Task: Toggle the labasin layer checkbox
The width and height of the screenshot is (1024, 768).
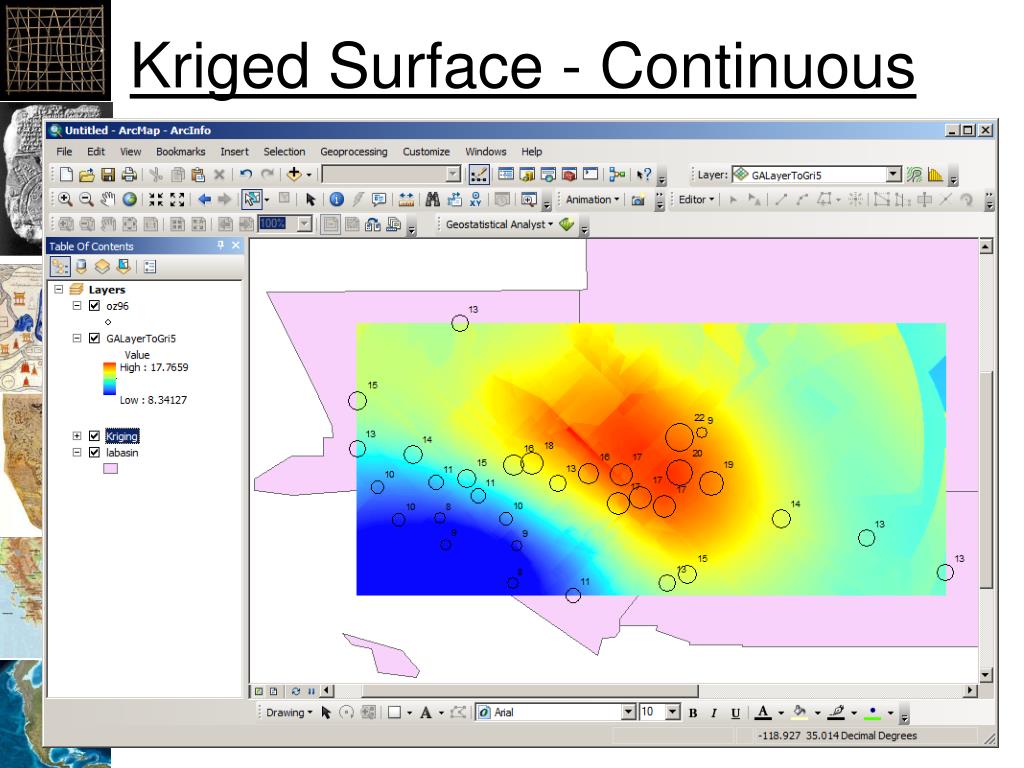Action: (94, 452)
